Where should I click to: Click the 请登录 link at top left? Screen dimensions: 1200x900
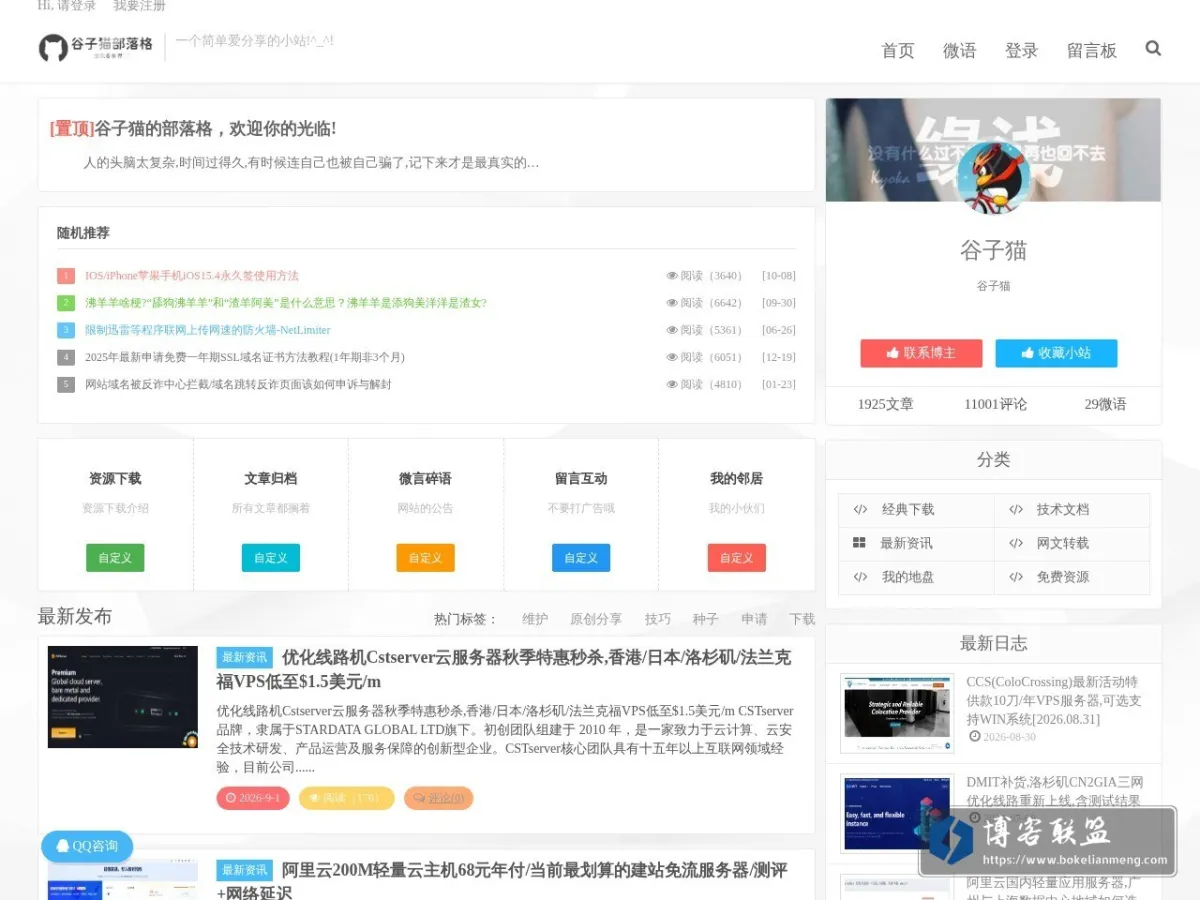77,6
